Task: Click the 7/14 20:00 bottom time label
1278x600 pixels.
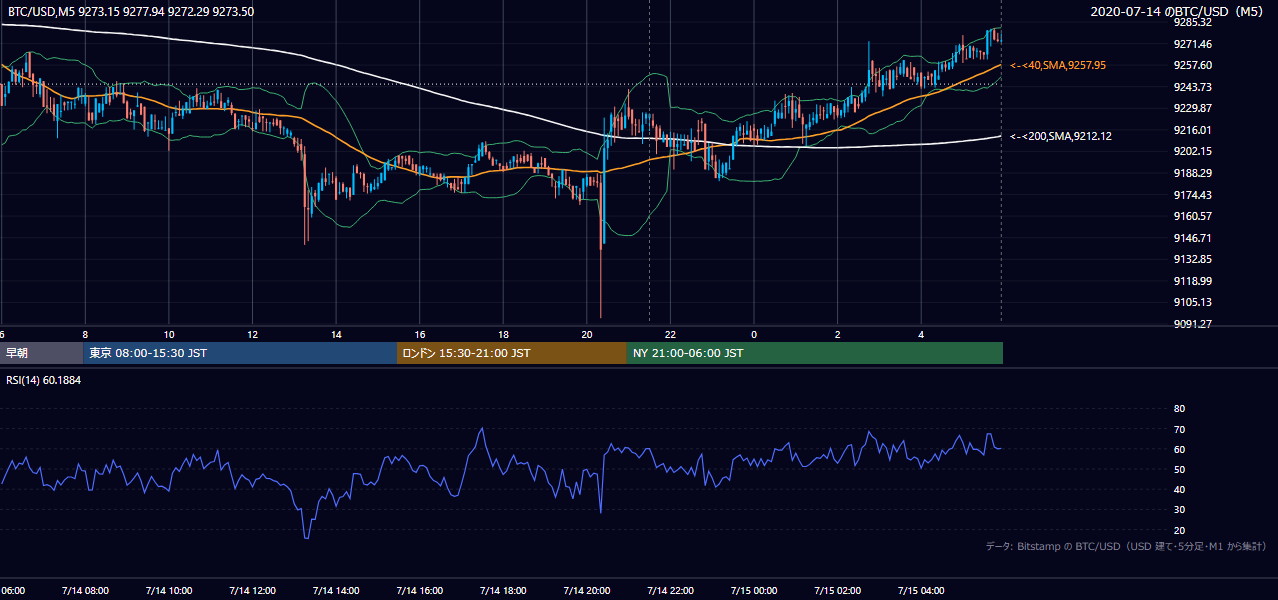Action: click(x=587, y=590)
